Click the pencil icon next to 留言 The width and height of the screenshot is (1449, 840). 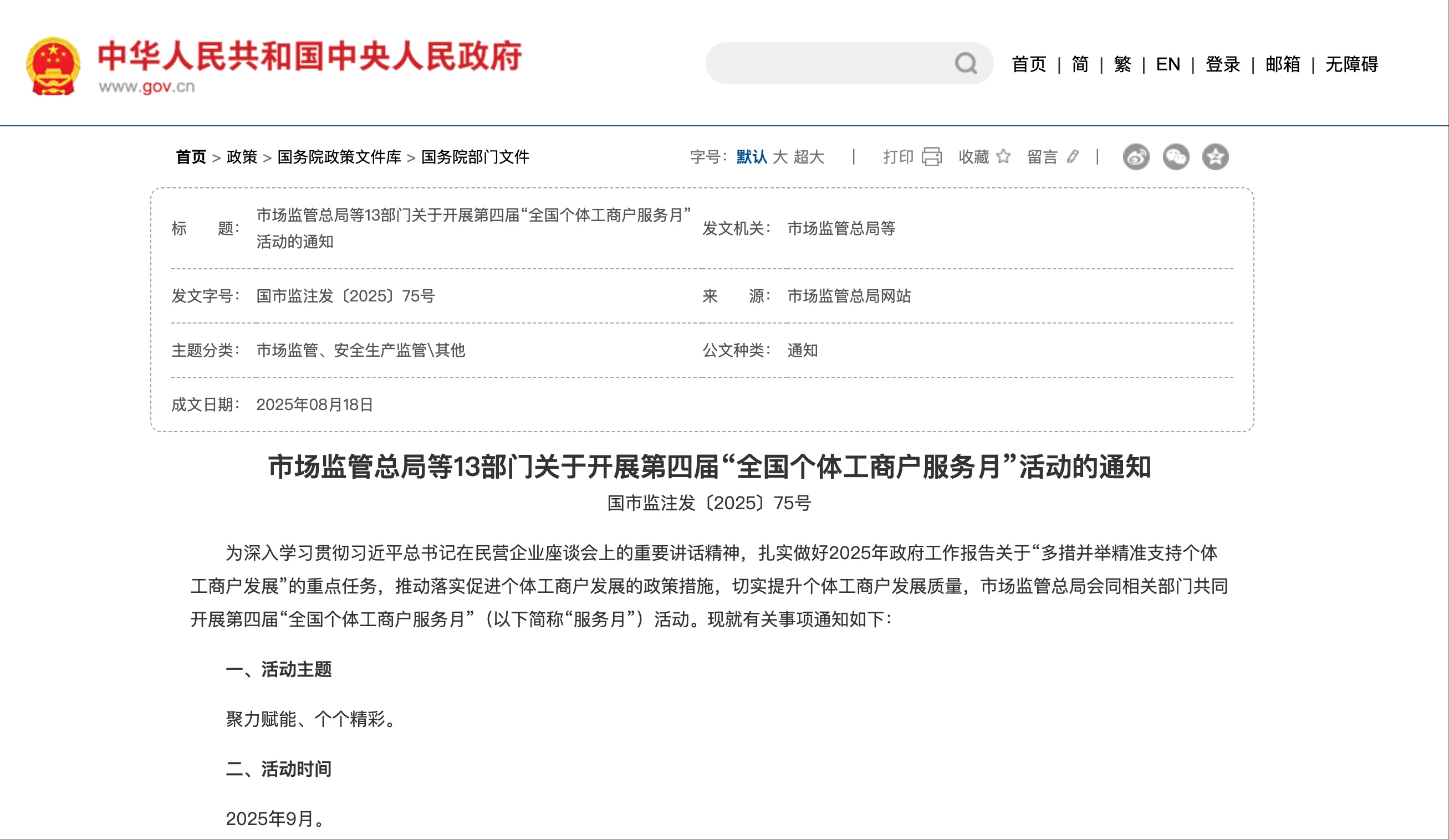(x=1073, y=156)
